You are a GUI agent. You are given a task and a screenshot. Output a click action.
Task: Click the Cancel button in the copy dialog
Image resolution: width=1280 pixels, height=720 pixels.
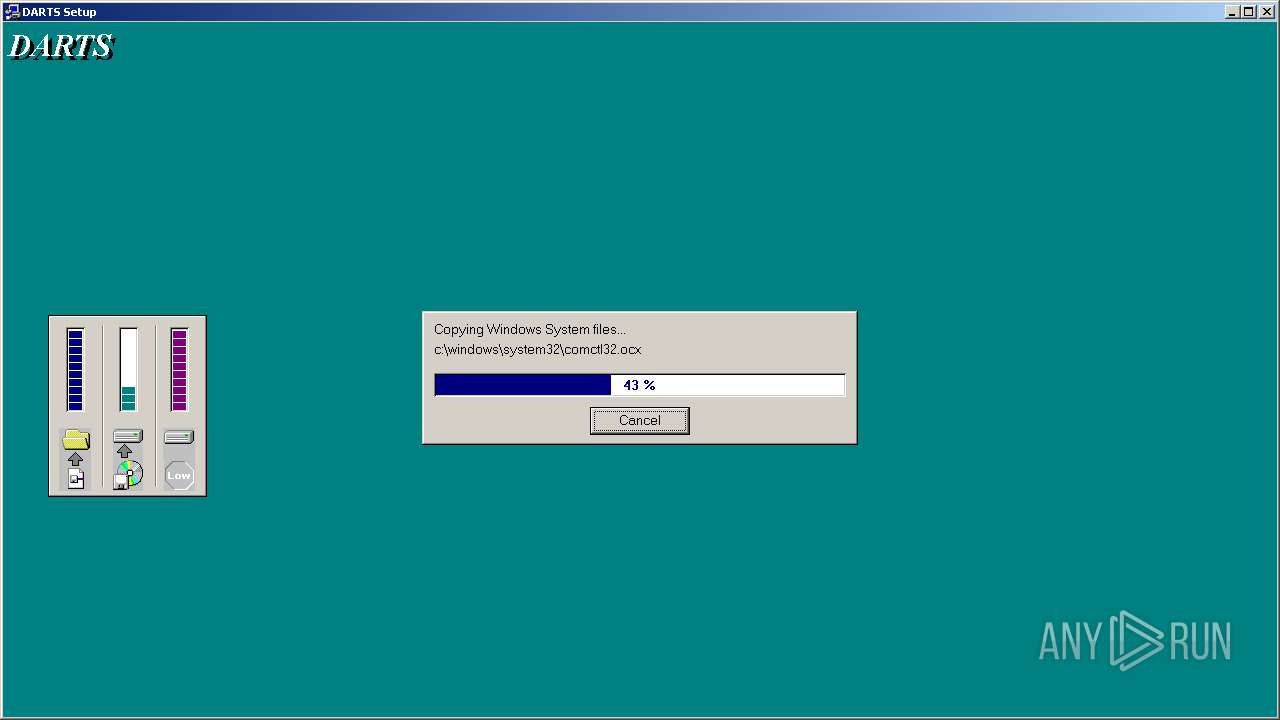(639, 420)
